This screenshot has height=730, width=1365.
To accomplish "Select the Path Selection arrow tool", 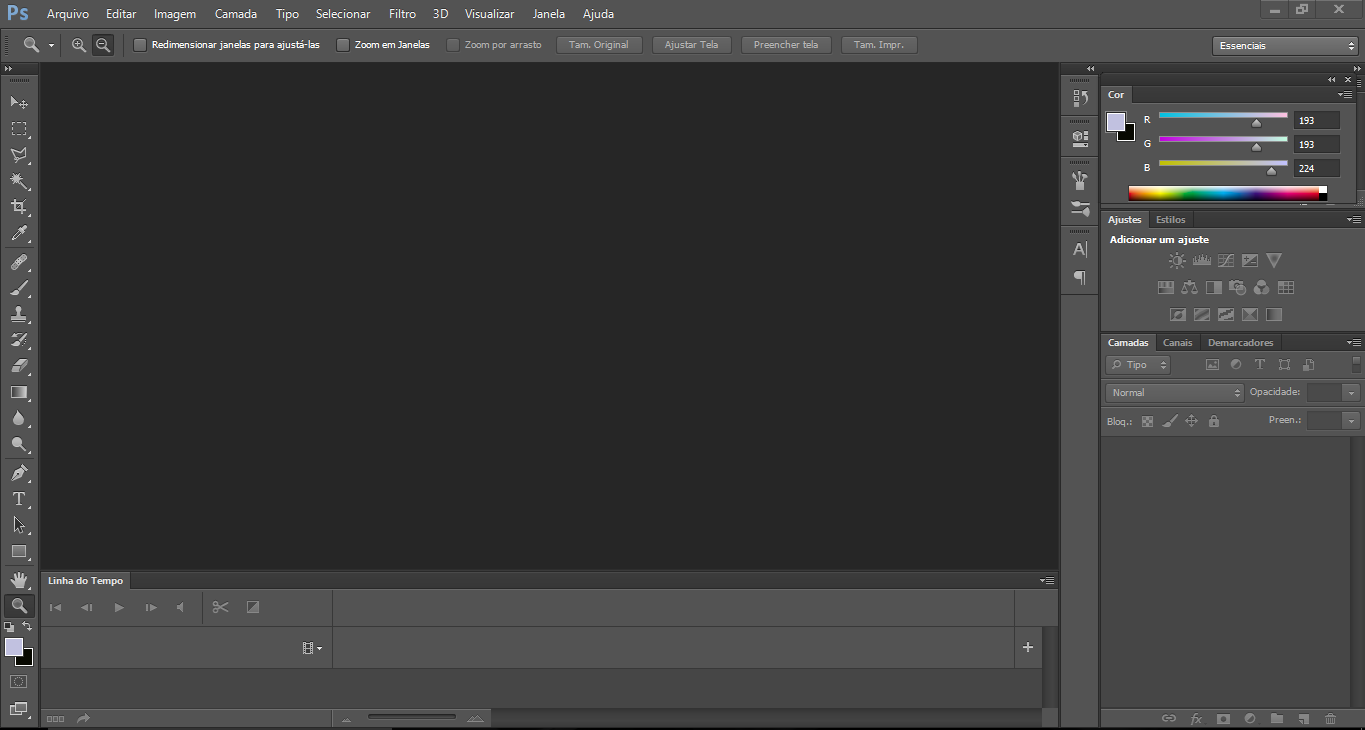I will [19, 524].
